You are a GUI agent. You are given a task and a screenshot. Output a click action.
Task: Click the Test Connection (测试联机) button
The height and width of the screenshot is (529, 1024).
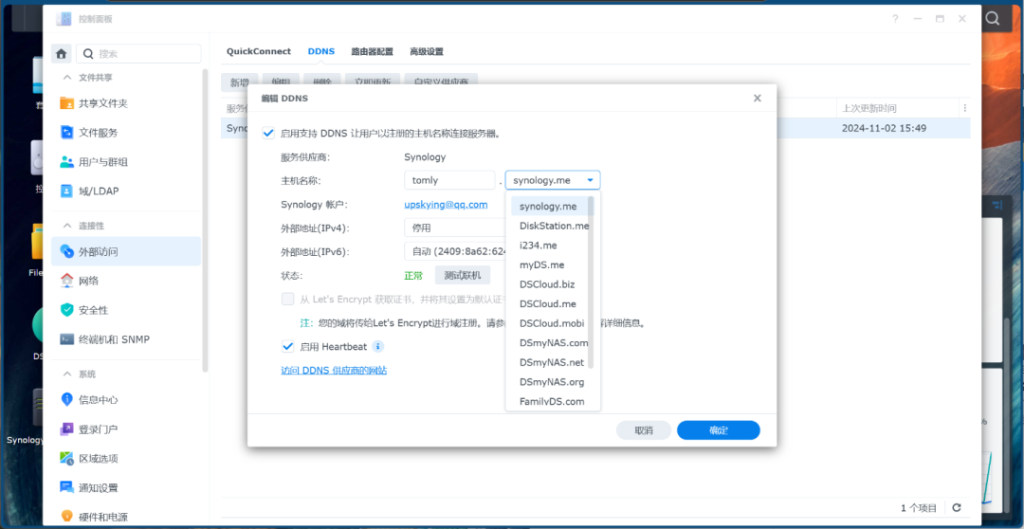click(462, 275)
